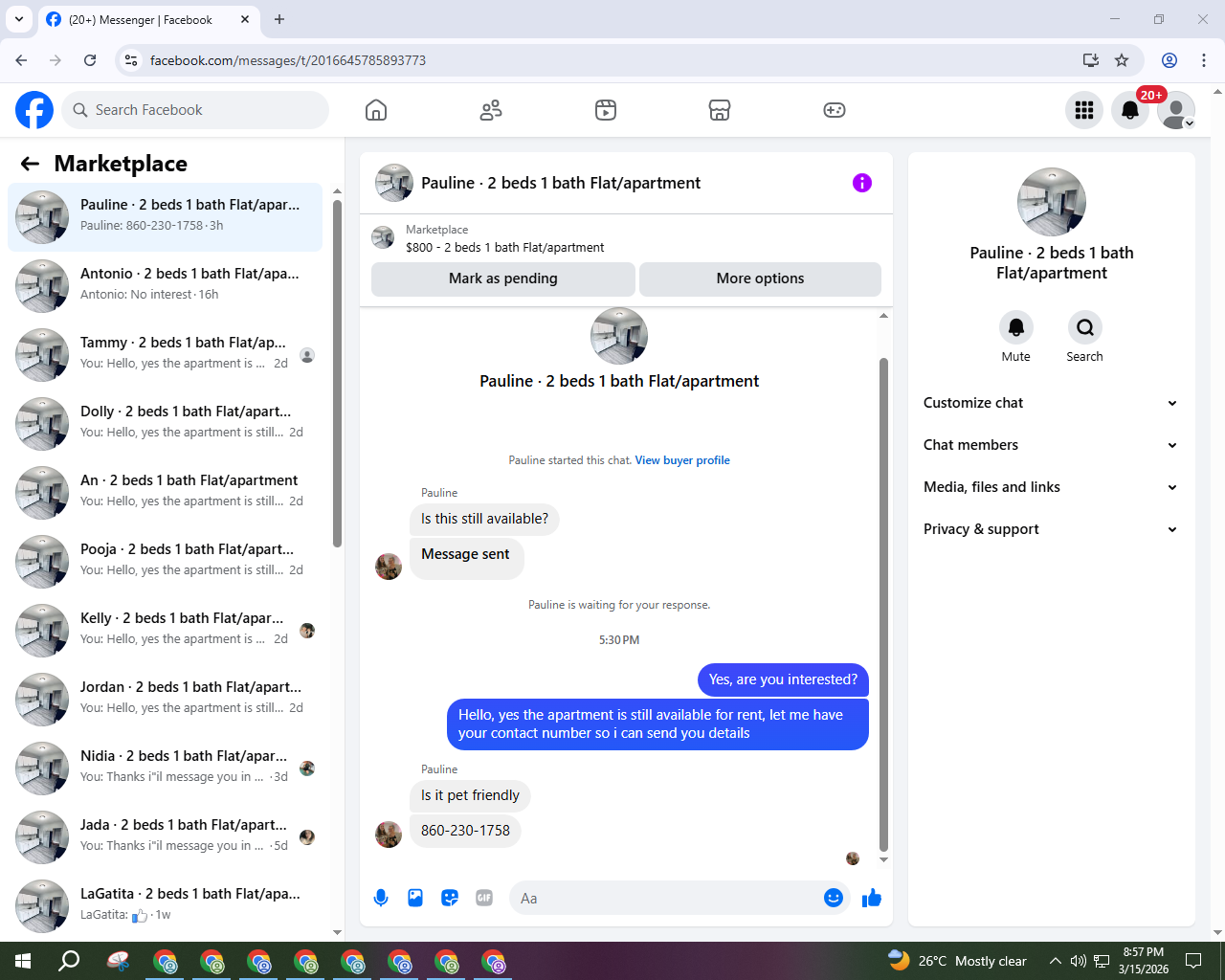Open Jada conversation in chat list
Image resolution: width=1225 pixels, height=980 pixels.
pyautogui.click(x=165, y=837)
